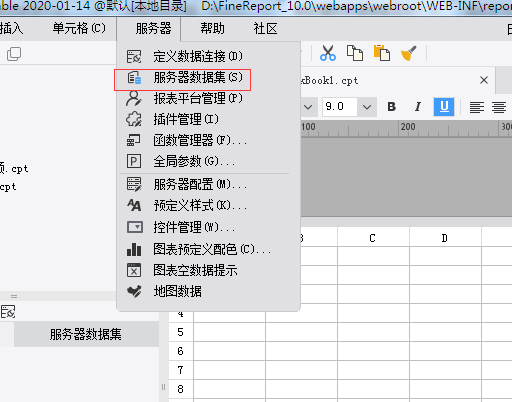Viewport: 512px width, 402px height.
Task: Align text left
Action: click(477, 107)
